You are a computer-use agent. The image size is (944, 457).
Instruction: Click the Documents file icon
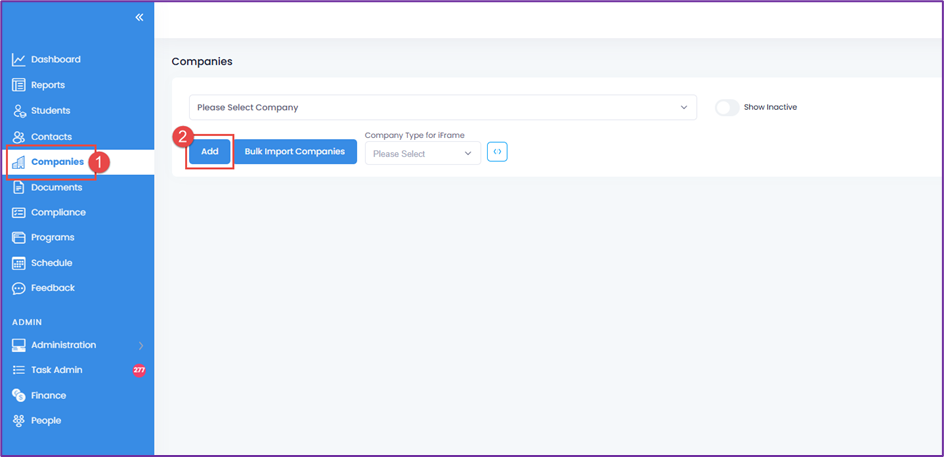pos(19,187)
